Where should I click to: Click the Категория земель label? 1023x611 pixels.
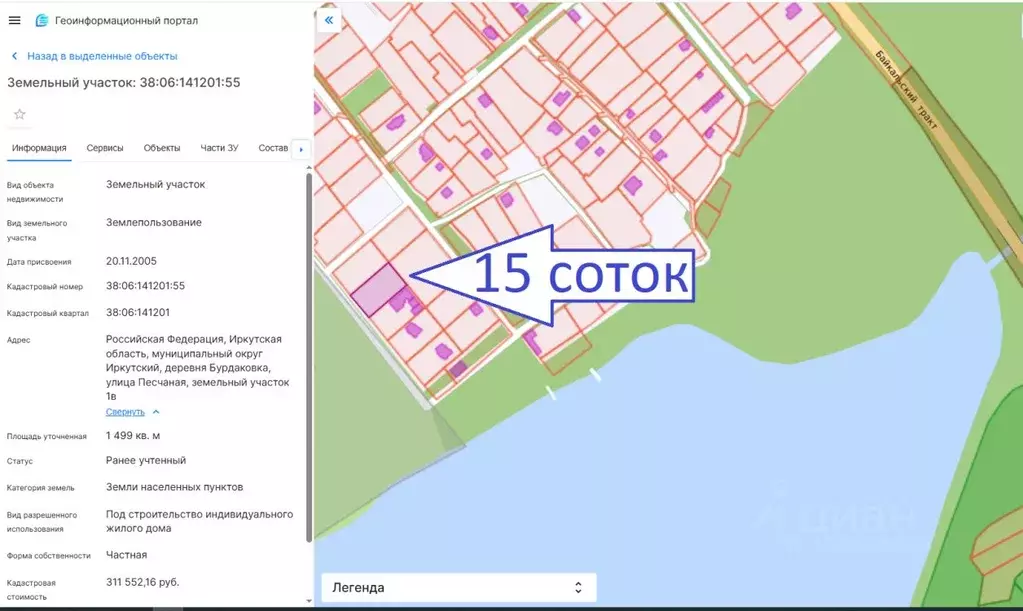coord(40,488)
